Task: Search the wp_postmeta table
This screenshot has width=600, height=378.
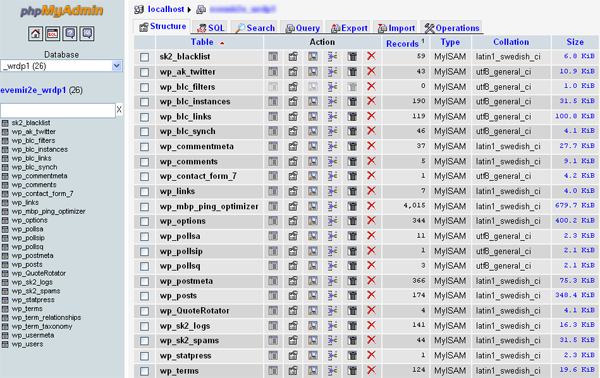Action: tap(313, 281)
